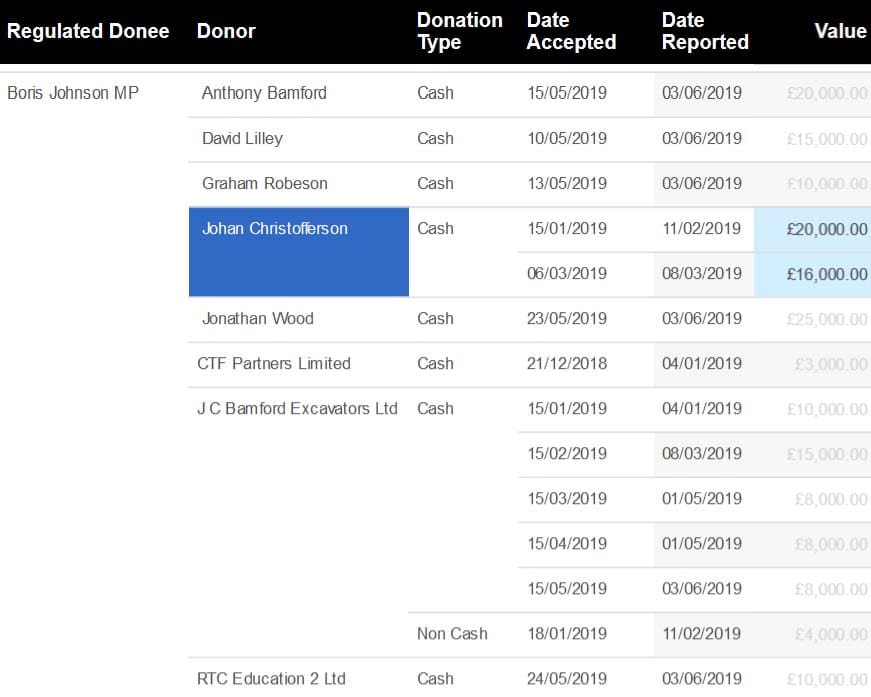Click the Value column header
871x697 pixels.
click(x=840, y=31)
